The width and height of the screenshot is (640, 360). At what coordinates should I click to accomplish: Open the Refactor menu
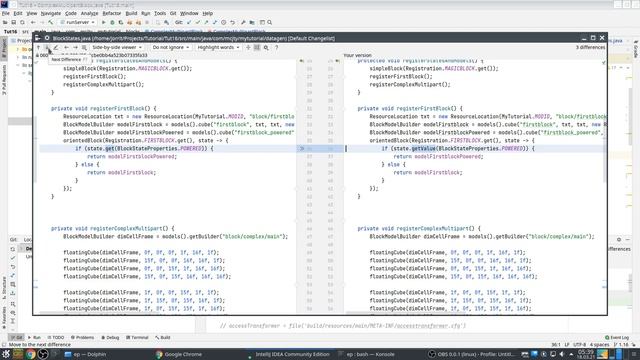click(x=111, y=13)
